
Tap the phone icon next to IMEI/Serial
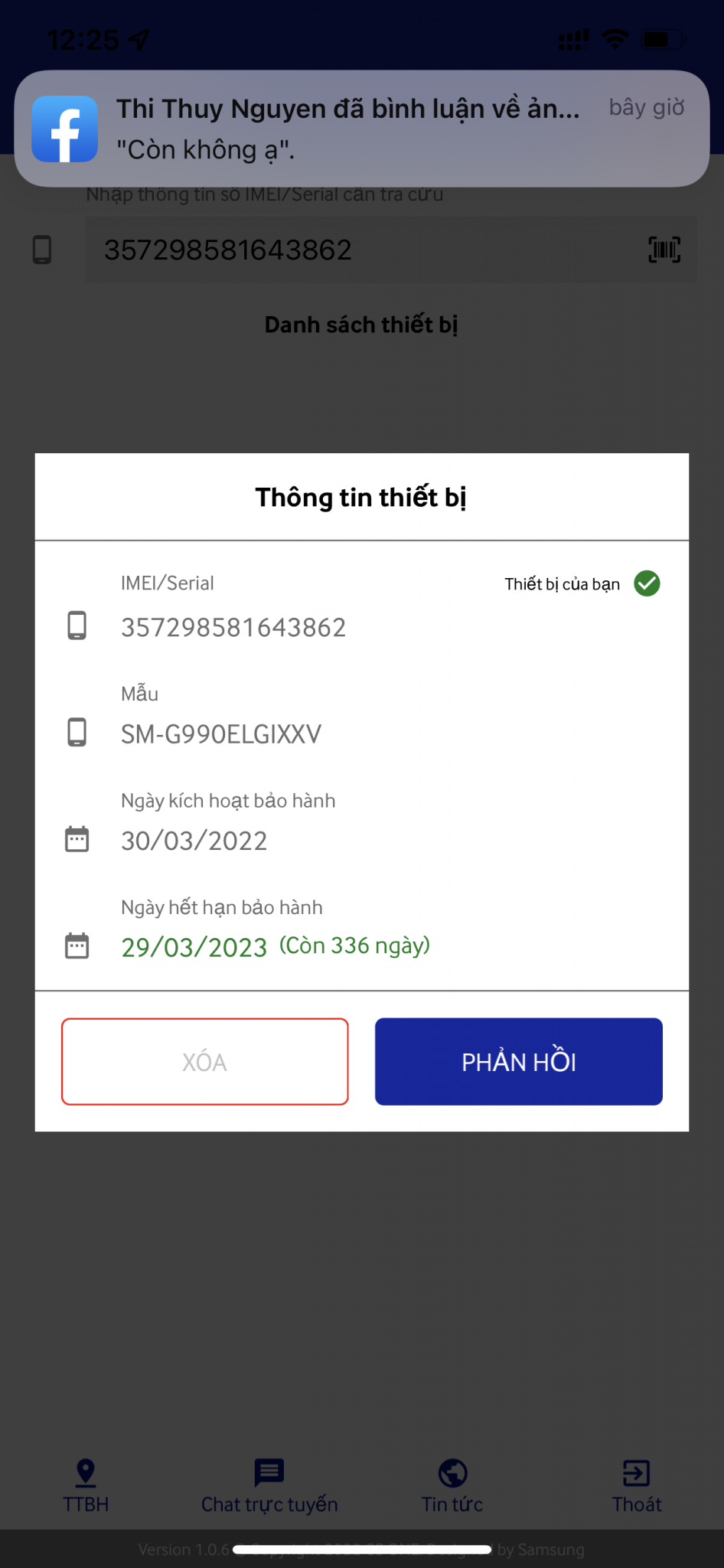(x=77, y=626)
